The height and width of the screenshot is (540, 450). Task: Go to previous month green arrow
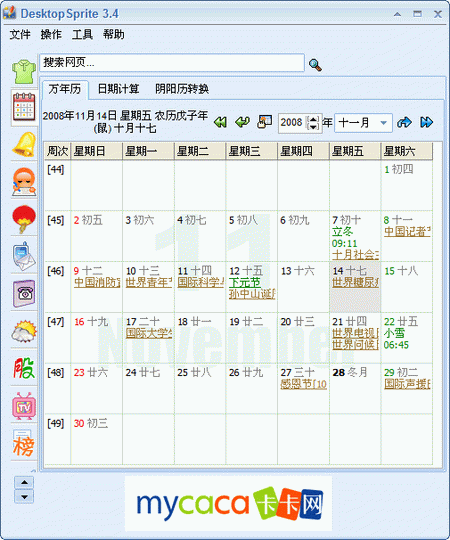point(242,122)
